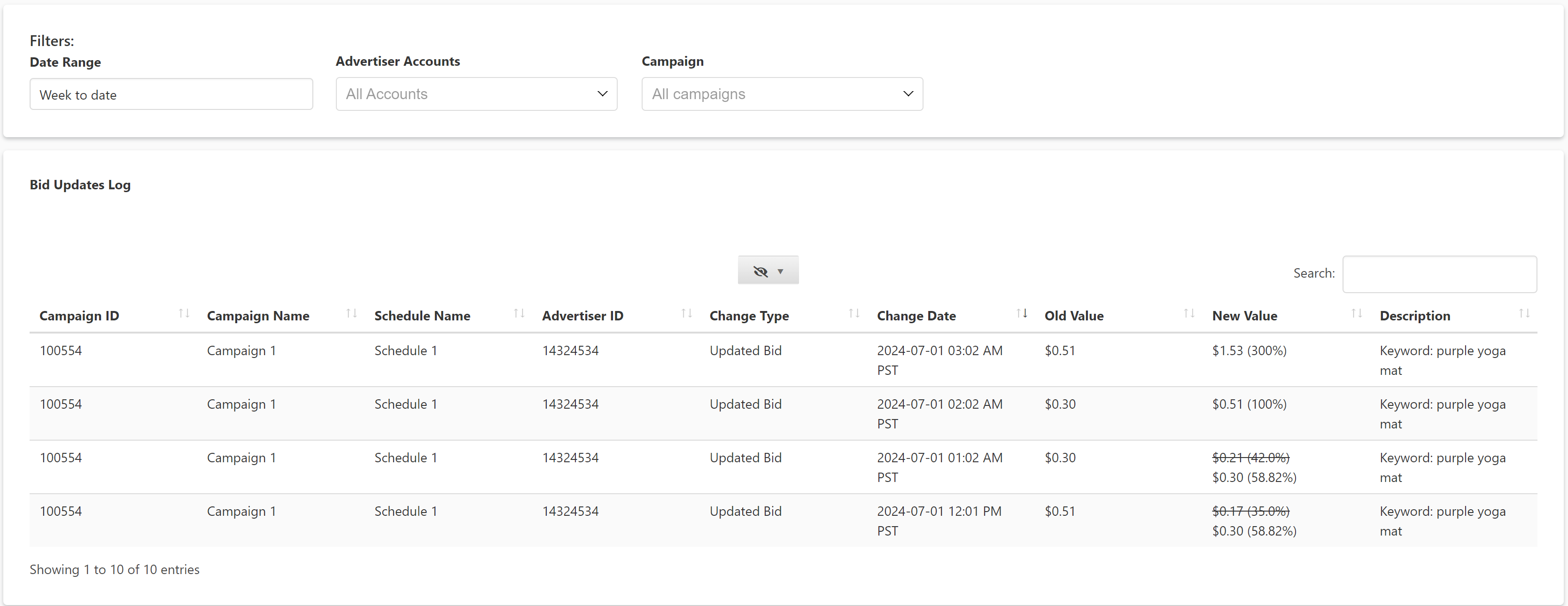Sort by Change Date column arrows
The image size is (1568, 606).
[1021, 314]
